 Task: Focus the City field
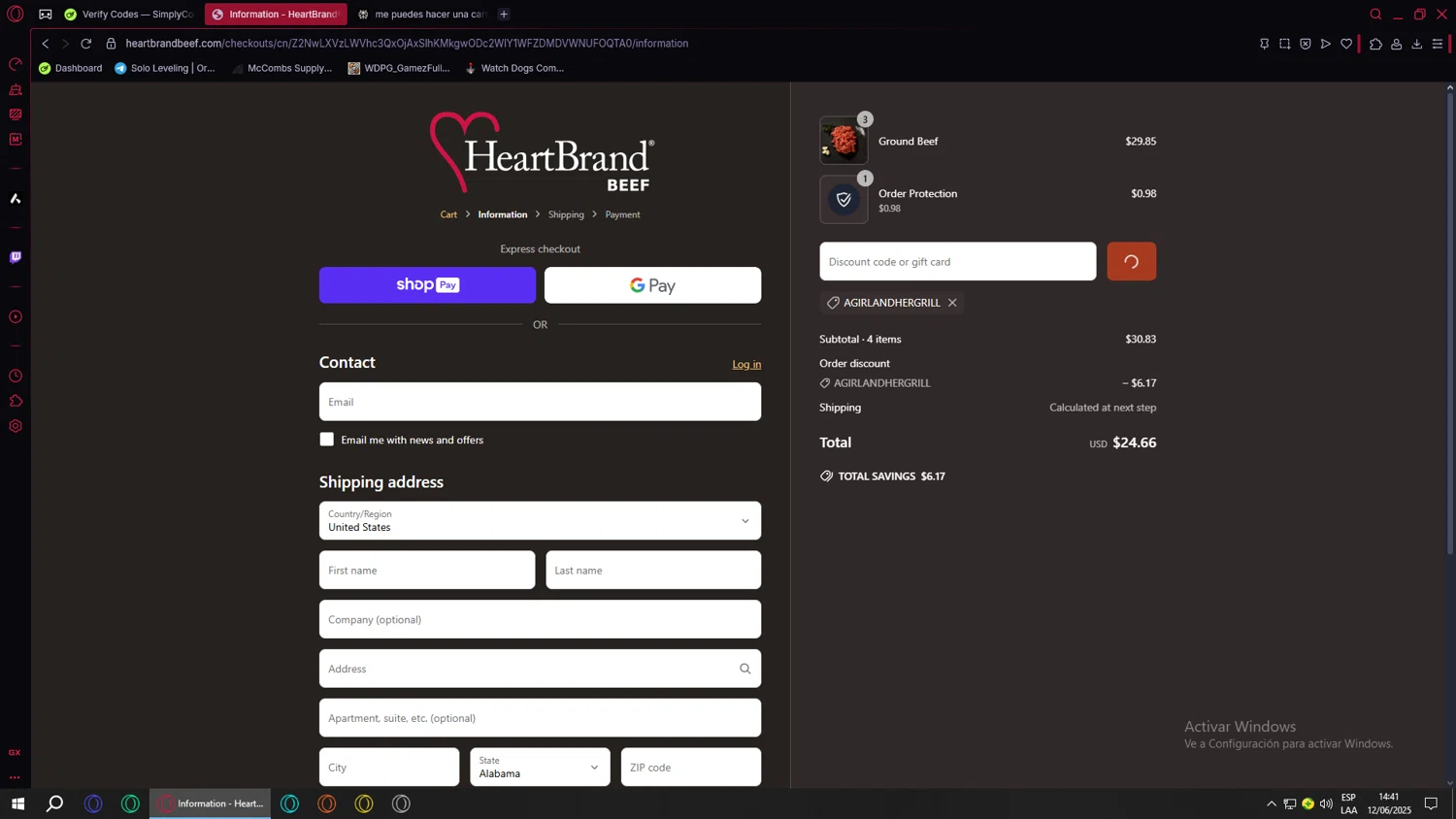(x=389, y=767)
